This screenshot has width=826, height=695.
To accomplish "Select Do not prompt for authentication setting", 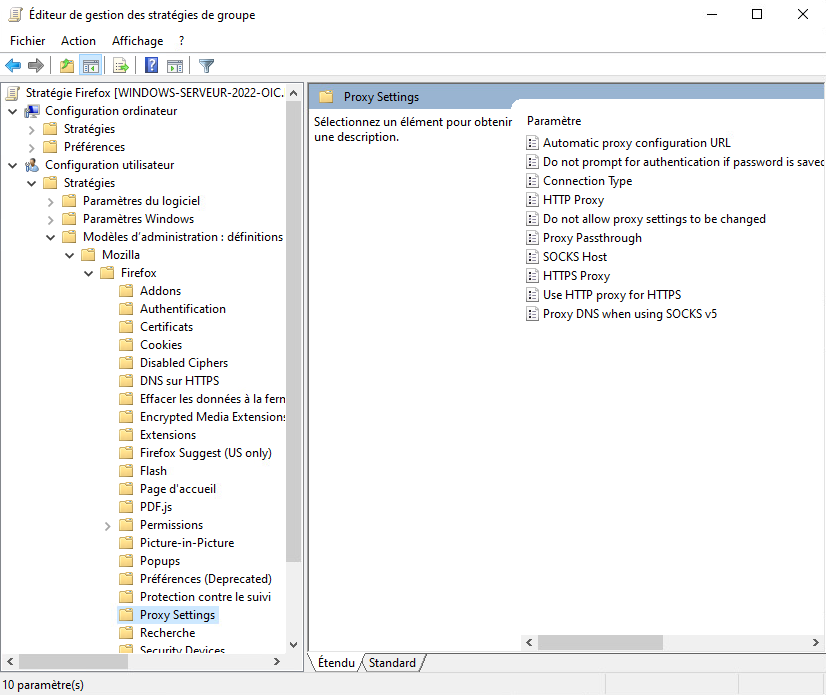I will (x=683, y=162).
